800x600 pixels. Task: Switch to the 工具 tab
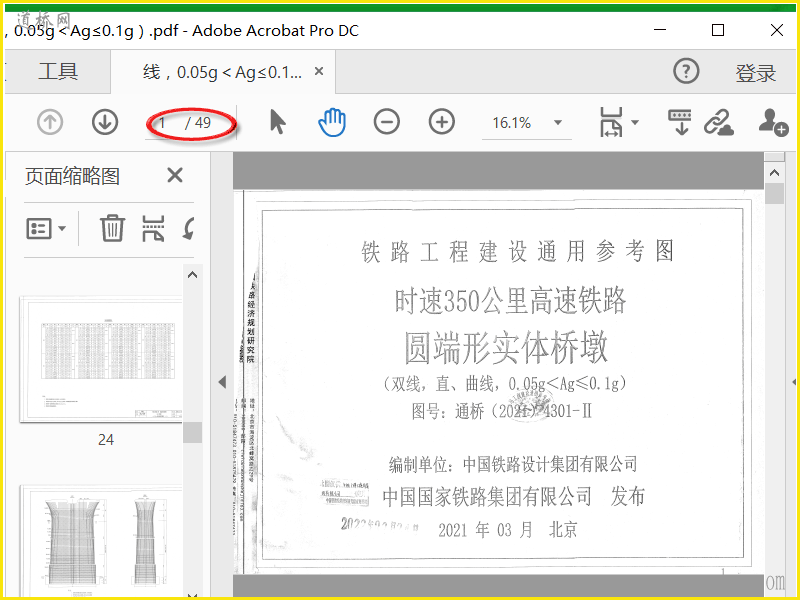click(58, 71)
